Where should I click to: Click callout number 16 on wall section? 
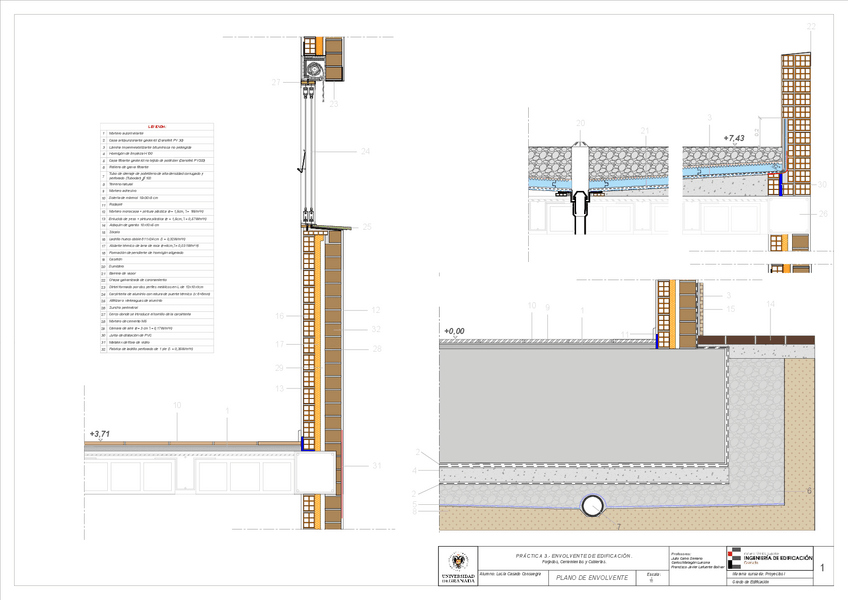[x=280, y=316]
